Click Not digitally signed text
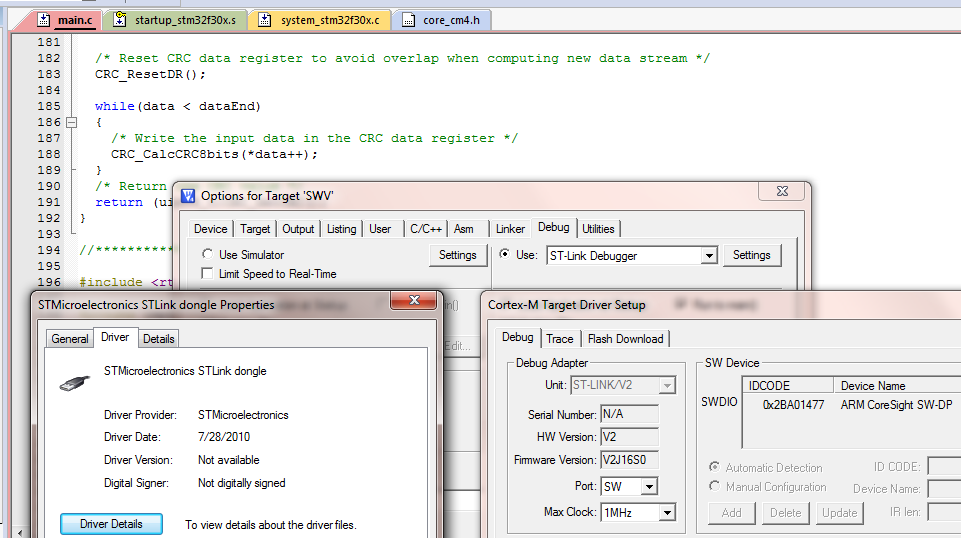961x538 pixels. coord(241,483)
